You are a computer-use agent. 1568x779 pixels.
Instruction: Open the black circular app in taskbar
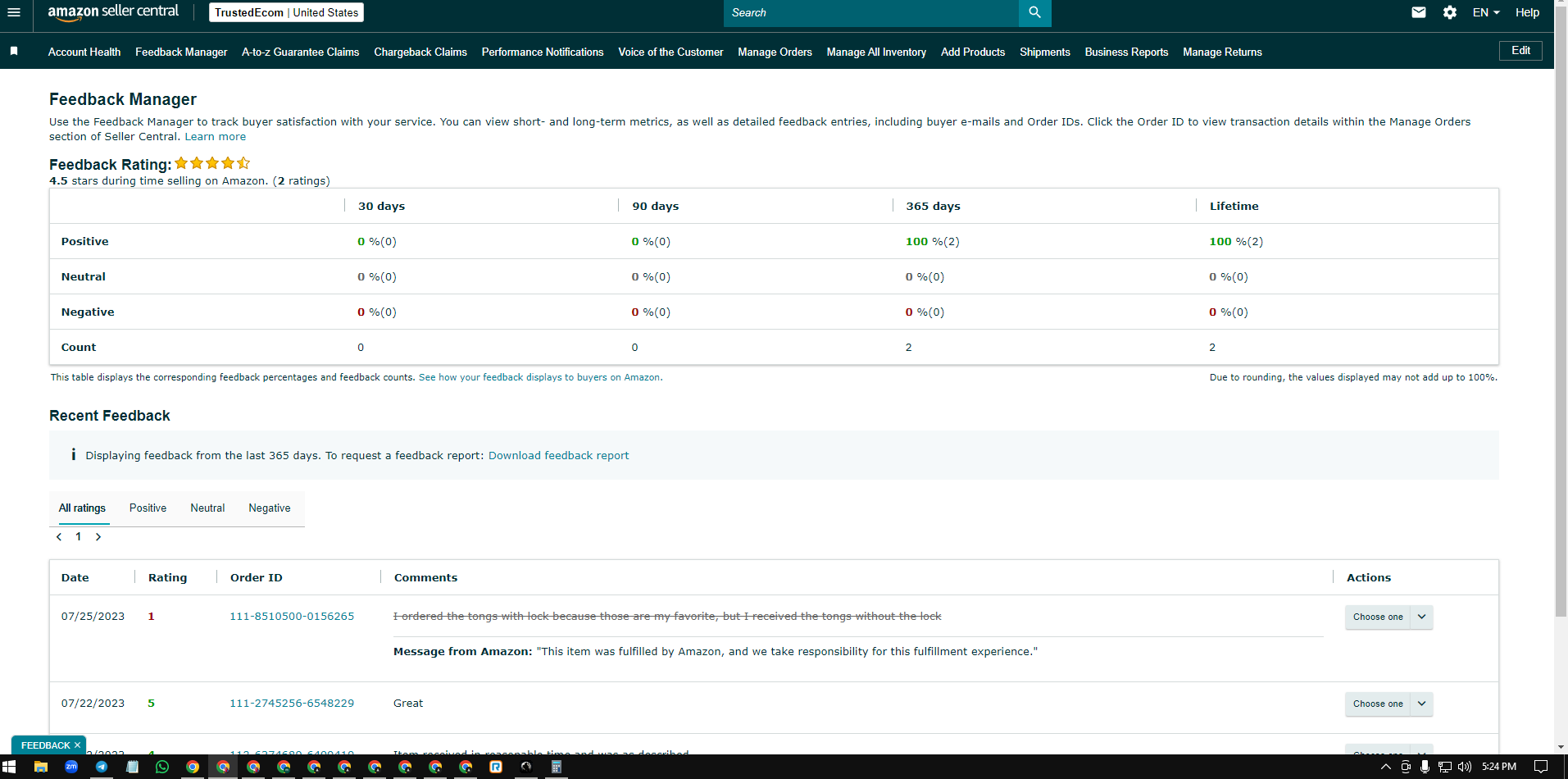(x=526, y=767)
